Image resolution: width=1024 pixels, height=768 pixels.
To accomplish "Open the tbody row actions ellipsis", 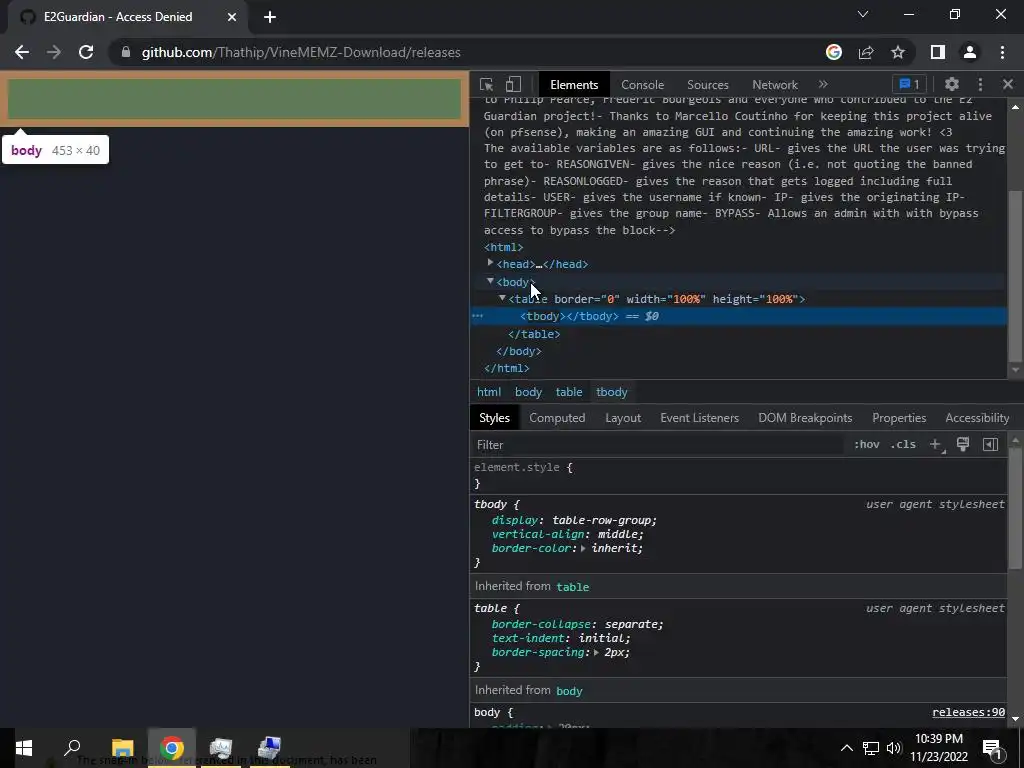I will [477, 316].
